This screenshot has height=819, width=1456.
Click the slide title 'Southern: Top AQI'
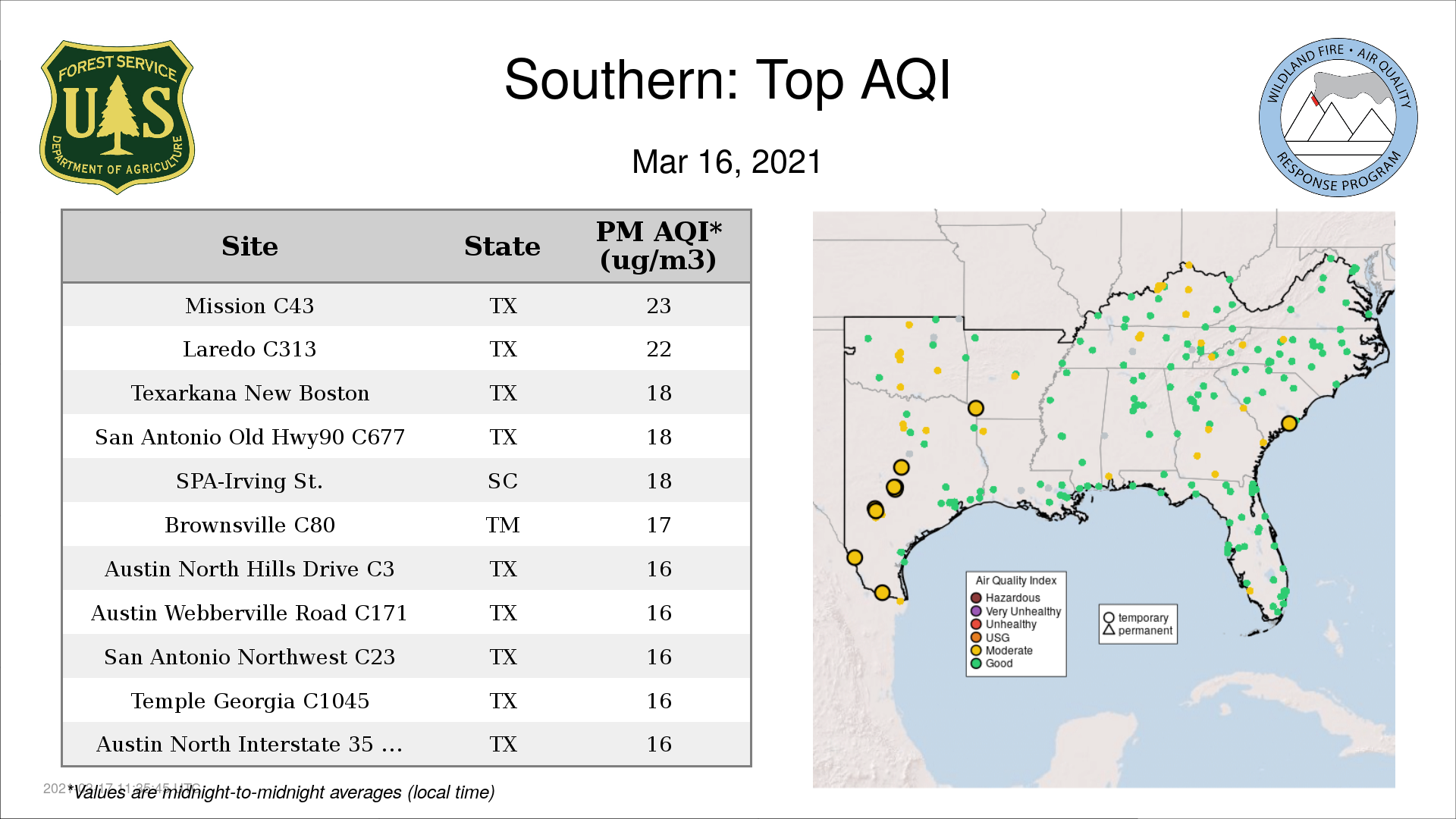pyautogui.click(x=727, y=80)
